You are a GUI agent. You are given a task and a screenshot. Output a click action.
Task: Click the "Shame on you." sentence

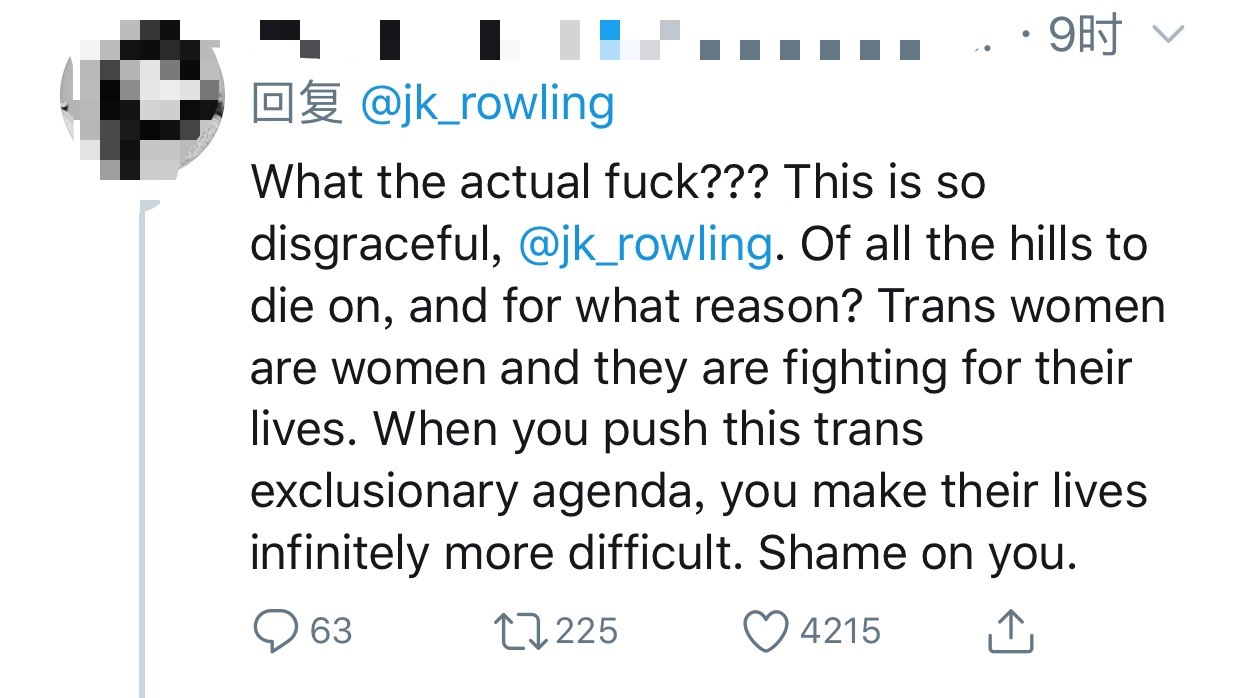[x=917, y=554]
